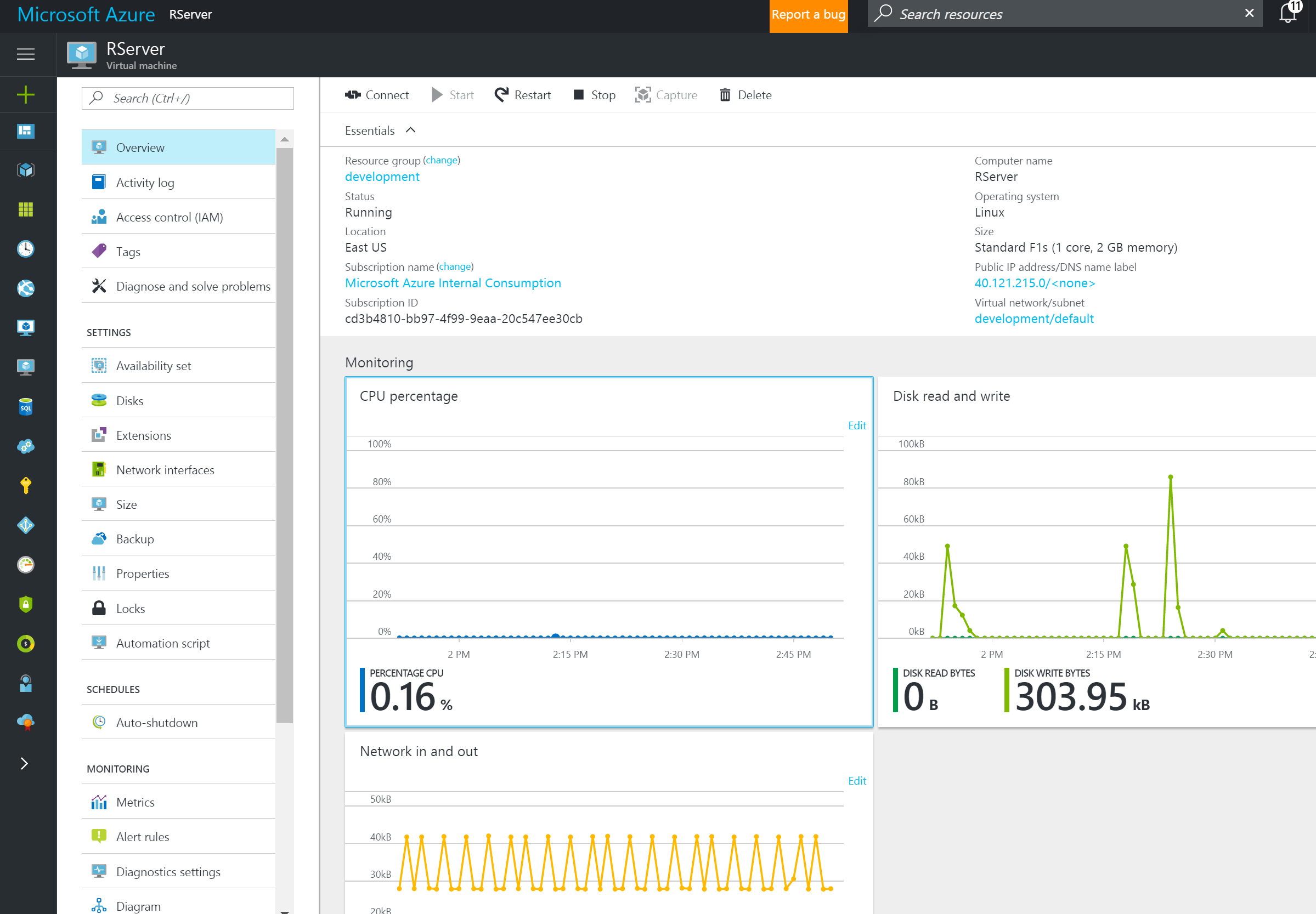Open Auto-shutdown schedule settings
This screenshot has width=1316, height=914.
pyautogui.click(x=156, y=723)
